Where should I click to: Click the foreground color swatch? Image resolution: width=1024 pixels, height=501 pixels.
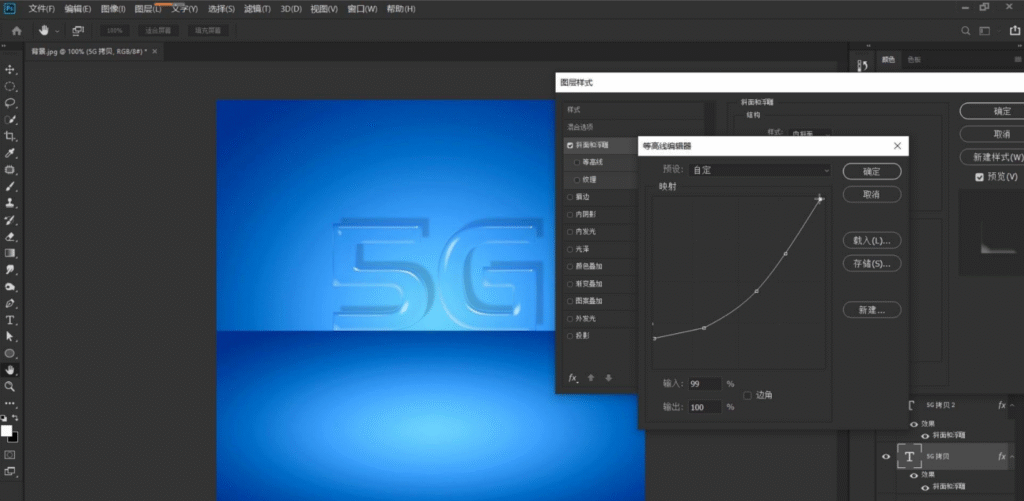7,430
